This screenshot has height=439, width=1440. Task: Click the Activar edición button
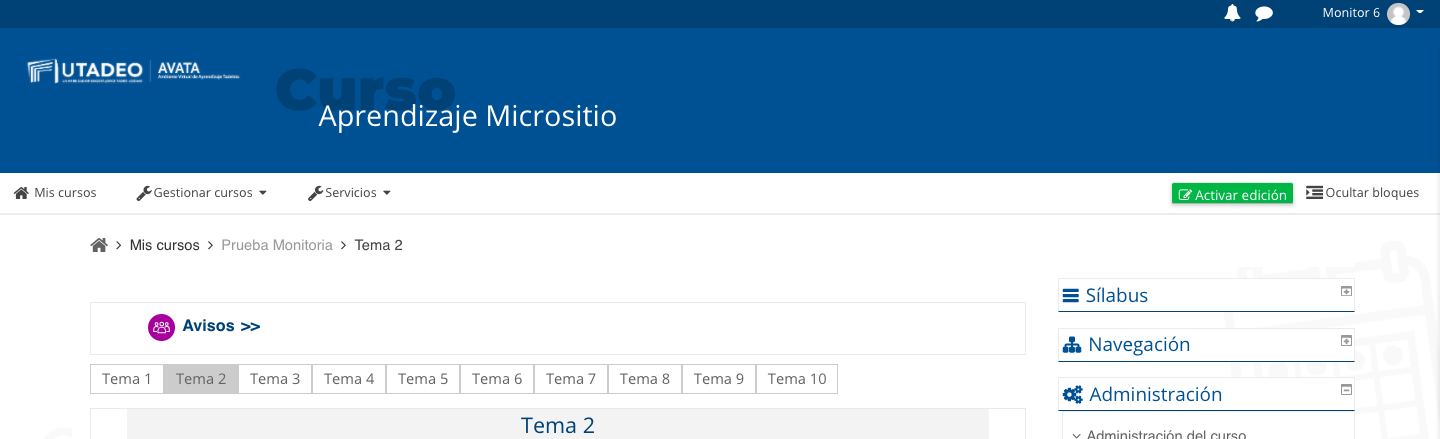pyautogui.click(x=1232, y=194)
